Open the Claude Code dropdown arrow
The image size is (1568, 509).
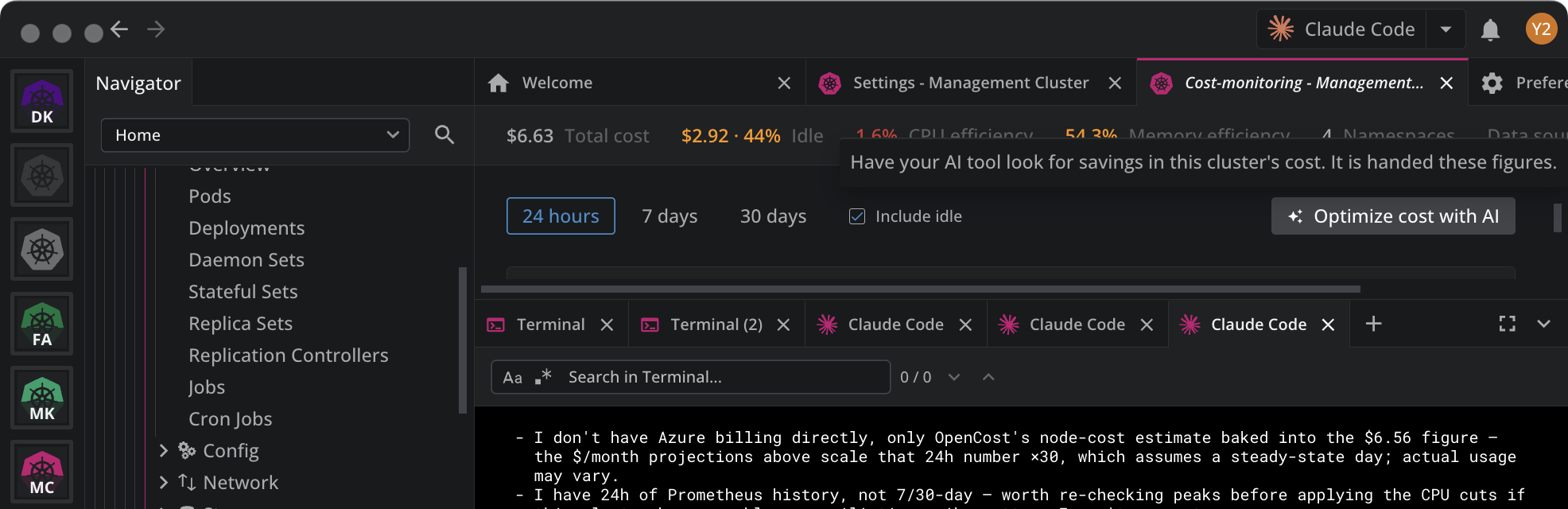[x=1446, y=29]
